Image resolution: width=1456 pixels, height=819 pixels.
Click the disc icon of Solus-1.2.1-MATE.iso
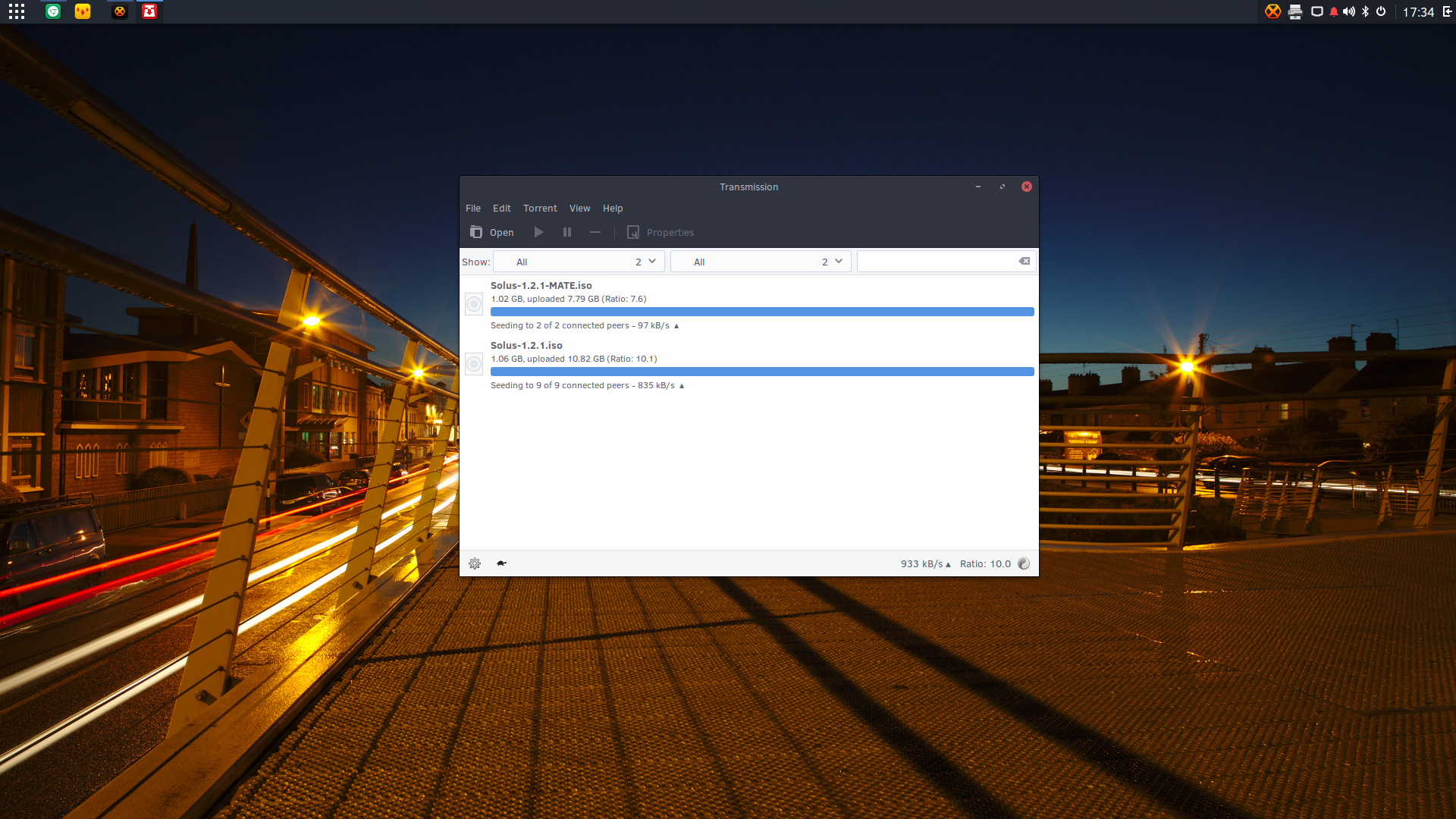point(474,304)
